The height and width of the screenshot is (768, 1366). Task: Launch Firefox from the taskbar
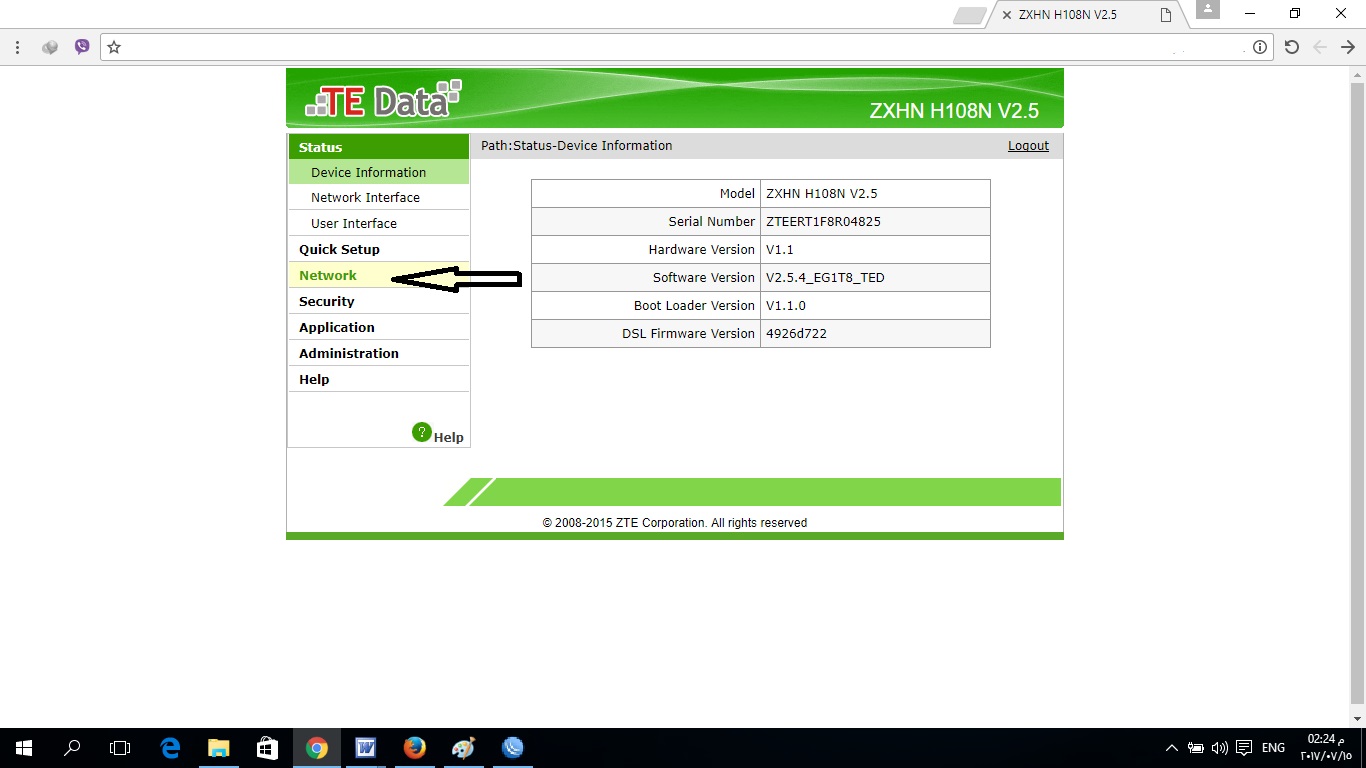(x=414, y=747)
